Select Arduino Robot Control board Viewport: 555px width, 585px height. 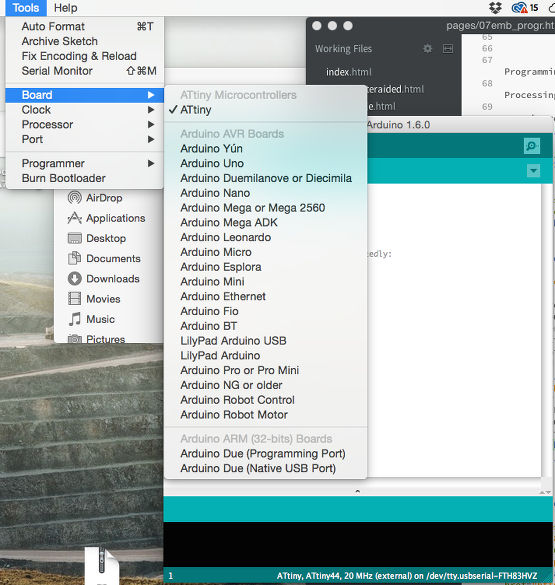click(x=266, y=400)
